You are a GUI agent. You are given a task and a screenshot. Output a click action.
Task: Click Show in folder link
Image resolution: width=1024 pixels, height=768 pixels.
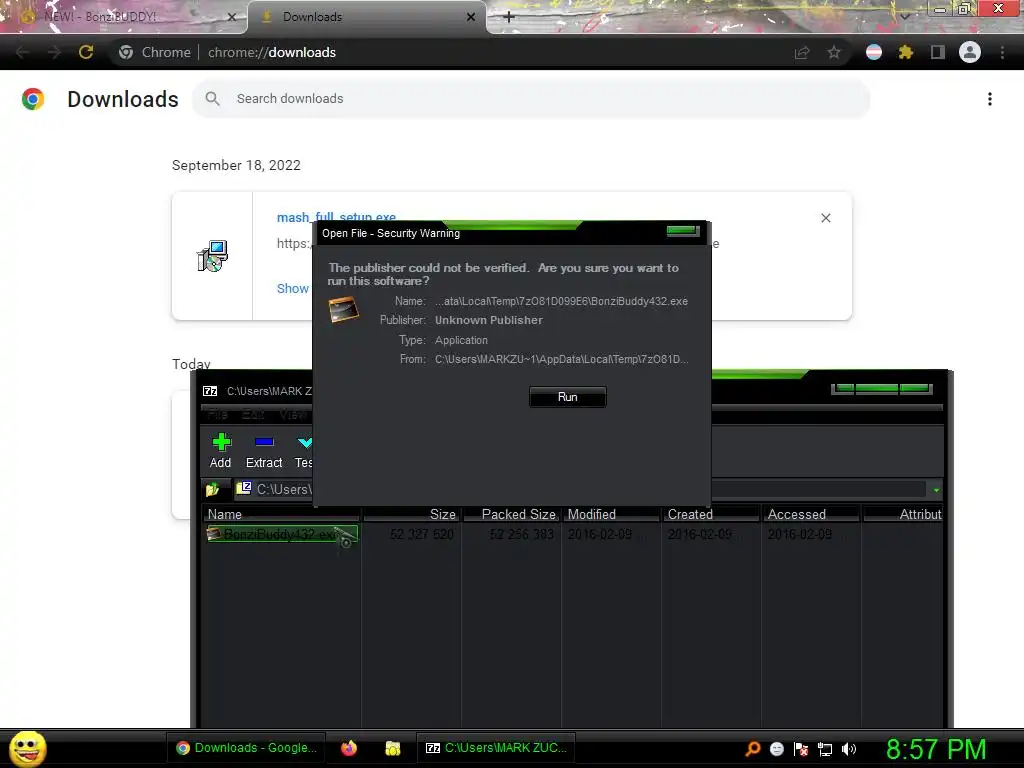coord(293,288)
